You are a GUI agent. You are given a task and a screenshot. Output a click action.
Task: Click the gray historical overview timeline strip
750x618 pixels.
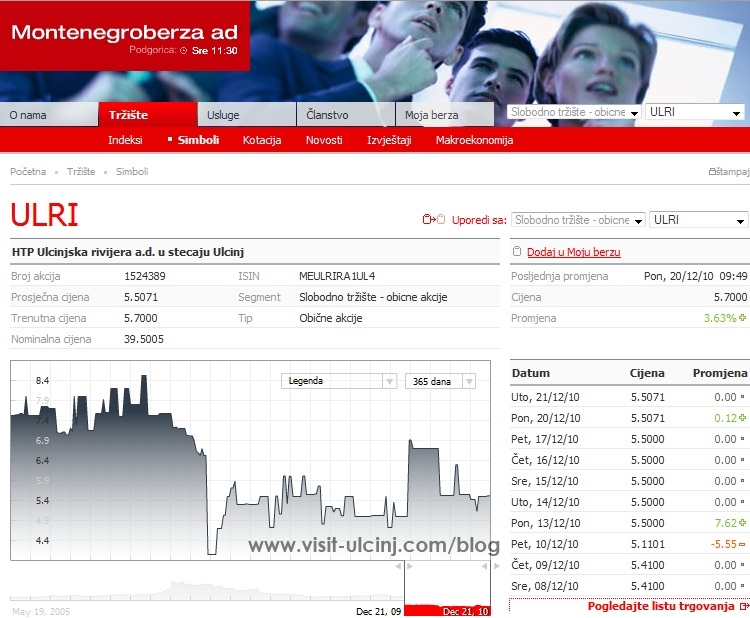tap(207, 591)
